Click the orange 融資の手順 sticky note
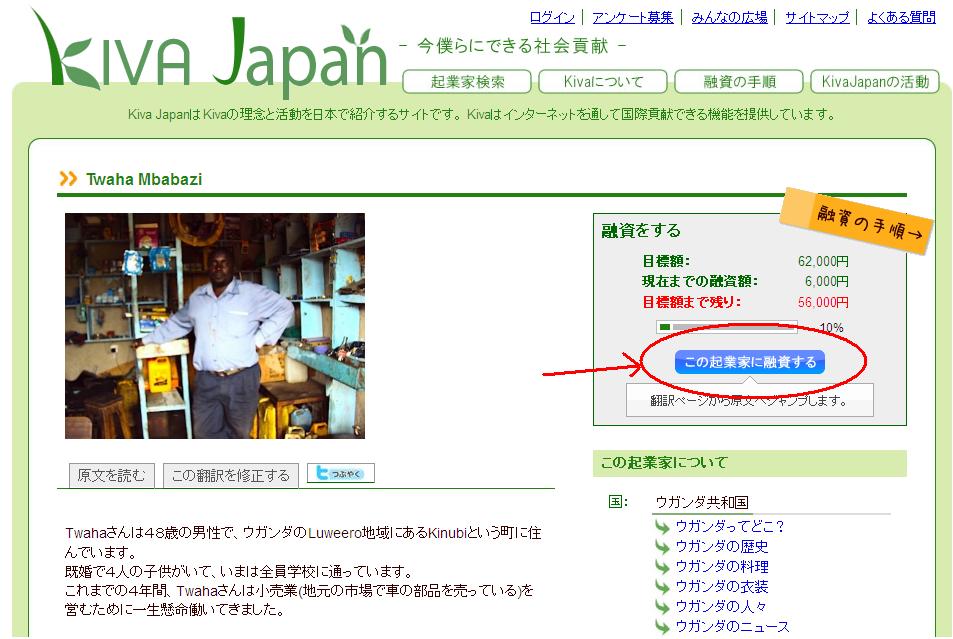The width and height of the screenshot is (953, 639). [856, 221]
